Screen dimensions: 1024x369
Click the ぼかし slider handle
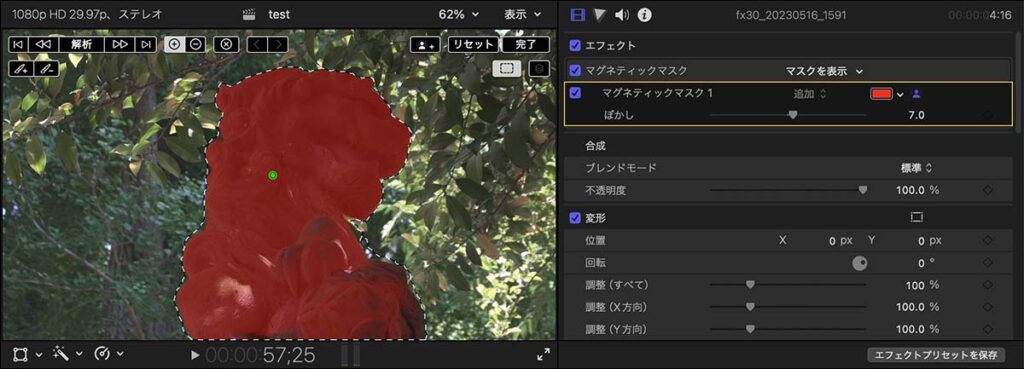coord(793,115)
